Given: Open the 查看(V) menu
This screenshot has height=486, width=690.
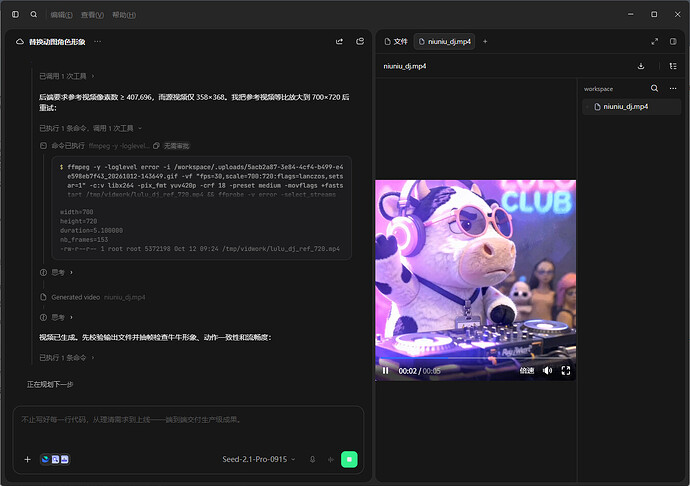Looking at the screenshot, I should [92, 15].
